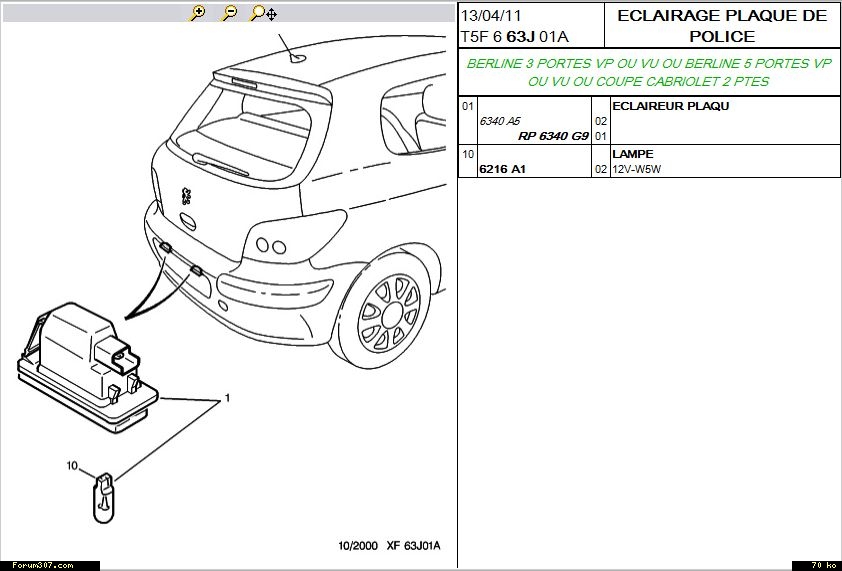Screen dimensions: 842x571
Task: Select part number 6216 A1
Action: [x=502, y=169]
